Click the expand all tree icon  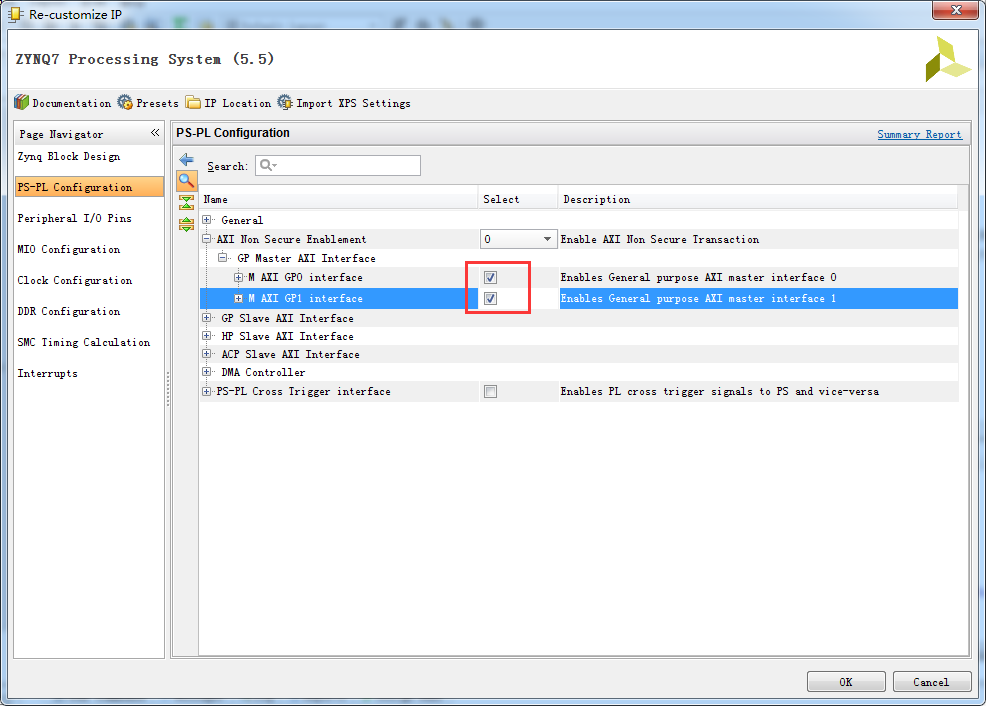(x=186, y=224)
